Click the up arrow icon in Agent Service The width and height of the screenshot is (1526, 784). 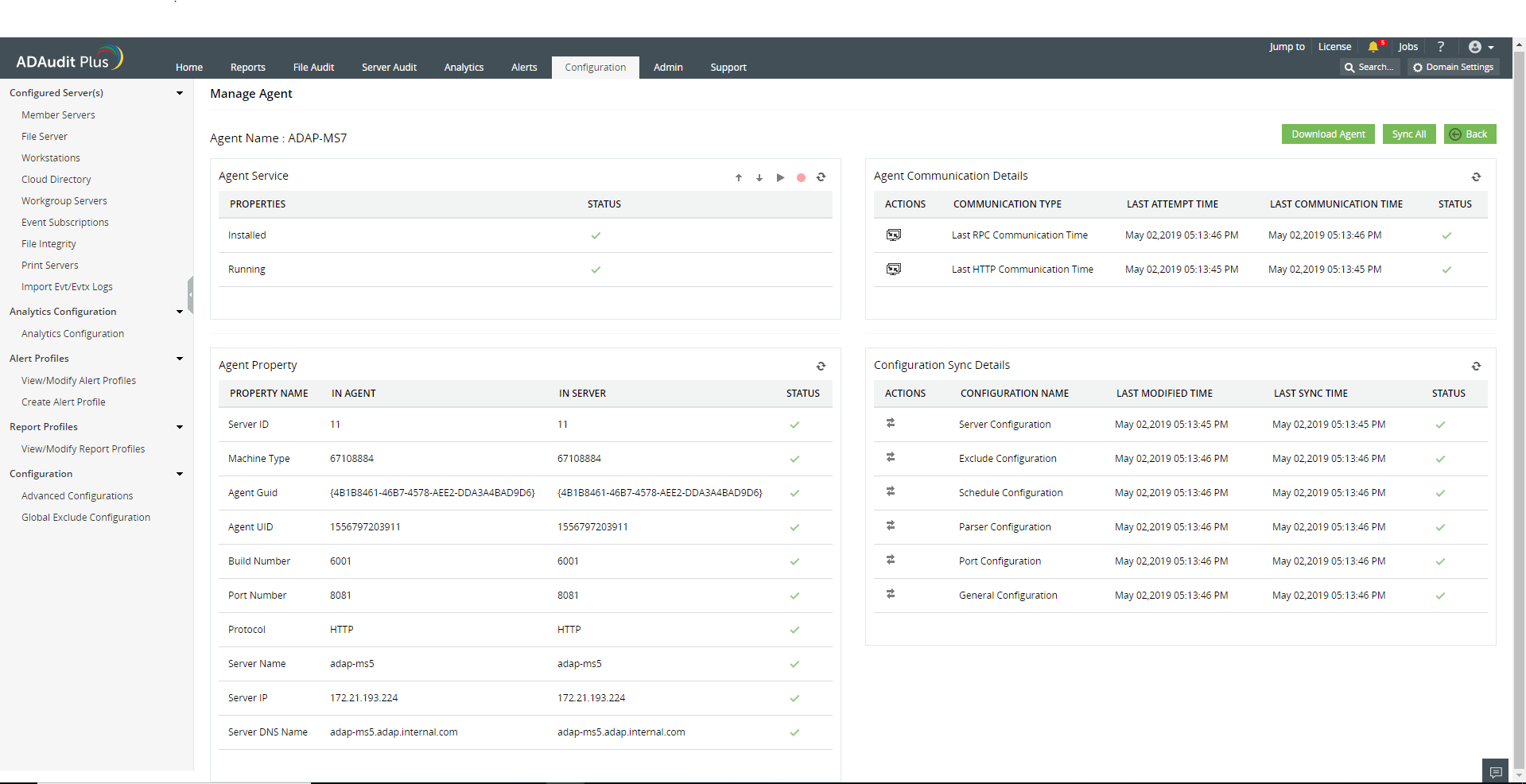pos(738,177)
